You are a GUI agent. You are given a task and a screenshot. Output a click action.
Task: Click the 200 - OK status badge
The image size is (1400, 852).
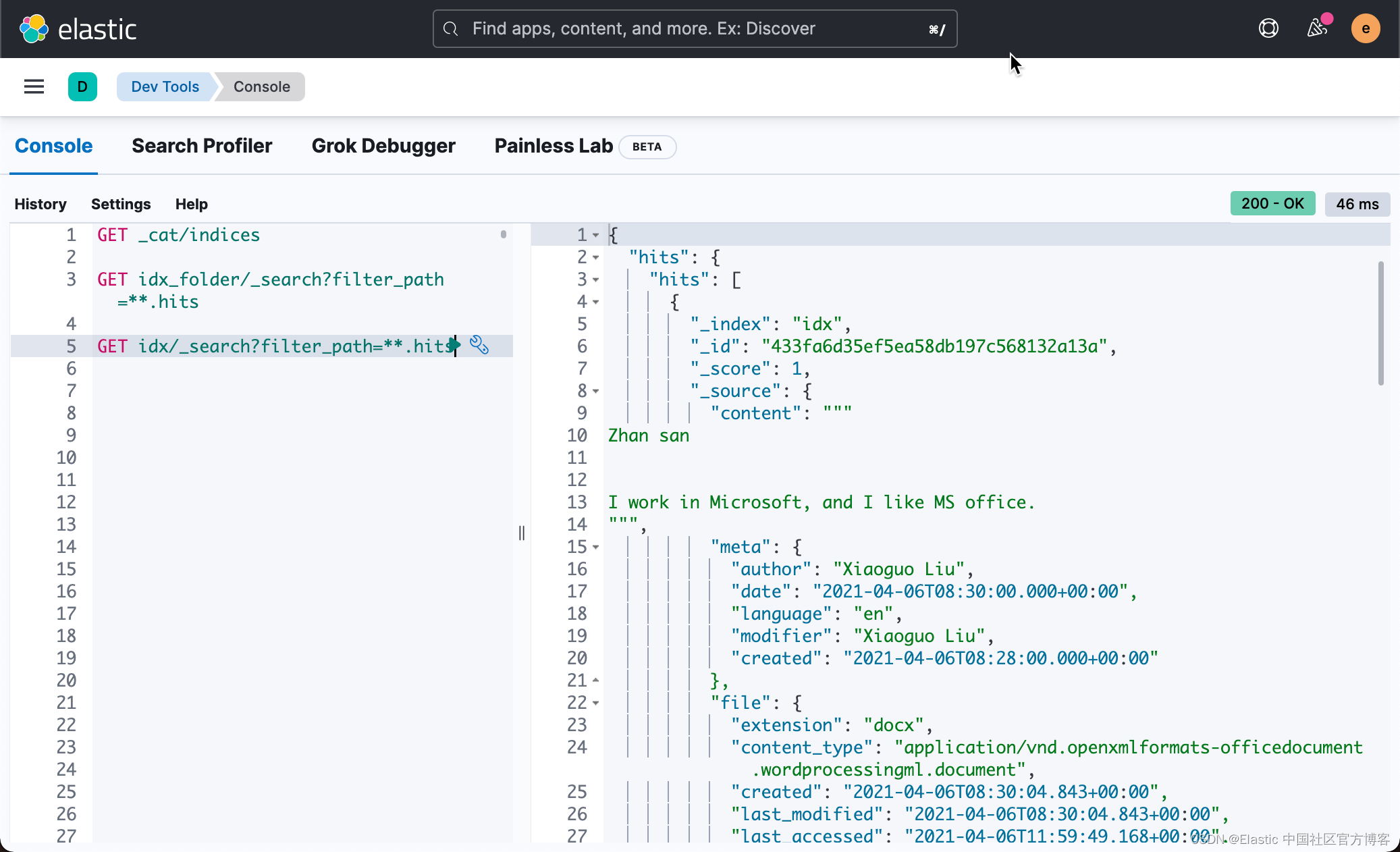pyautogui.click(x=1272, y=203)
